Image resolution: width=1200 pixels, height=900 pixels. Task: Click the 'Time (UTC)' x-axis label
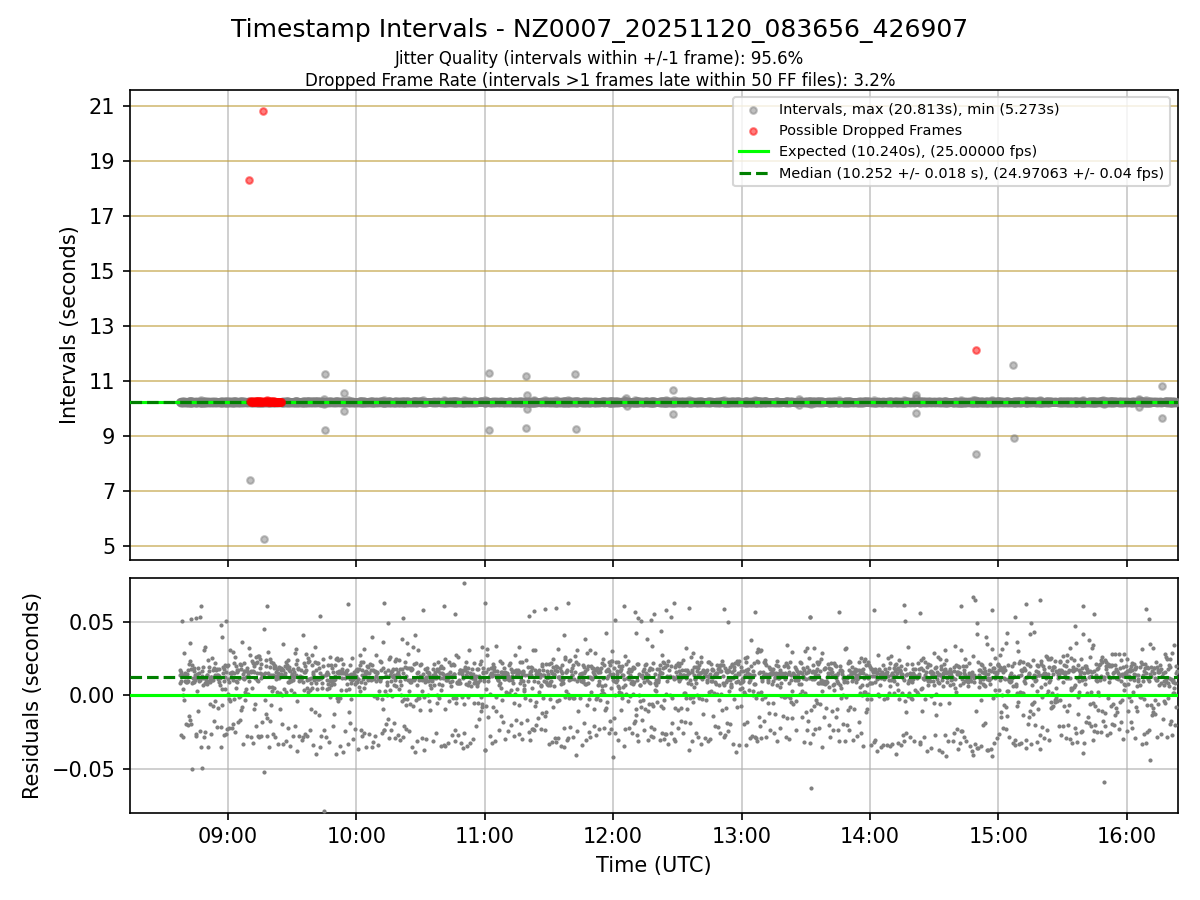pyautogui.click(x=653, y=865)
